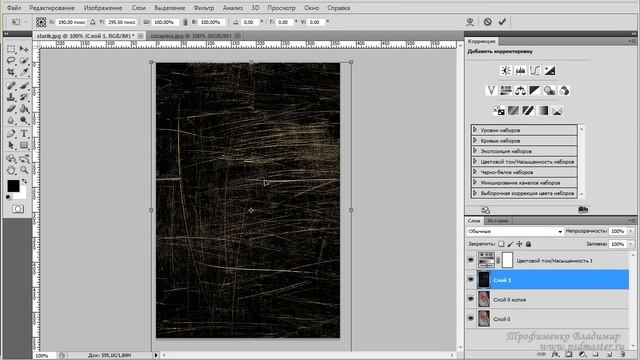
Task: Add a Brightness/Contrast adjustment
Action: click(x=505, y=71)
